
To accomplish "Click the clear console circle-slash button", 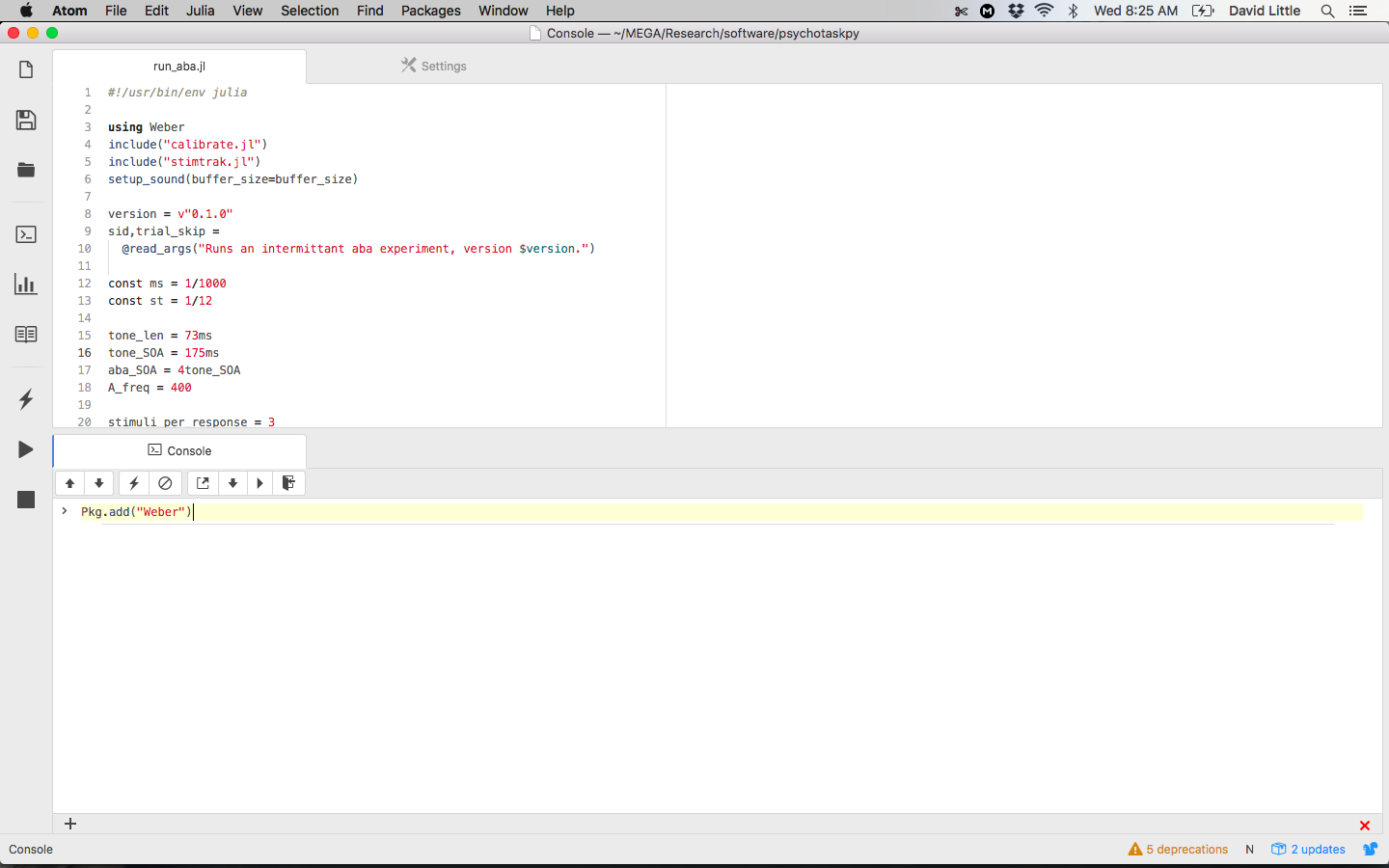I will (165, 483).
